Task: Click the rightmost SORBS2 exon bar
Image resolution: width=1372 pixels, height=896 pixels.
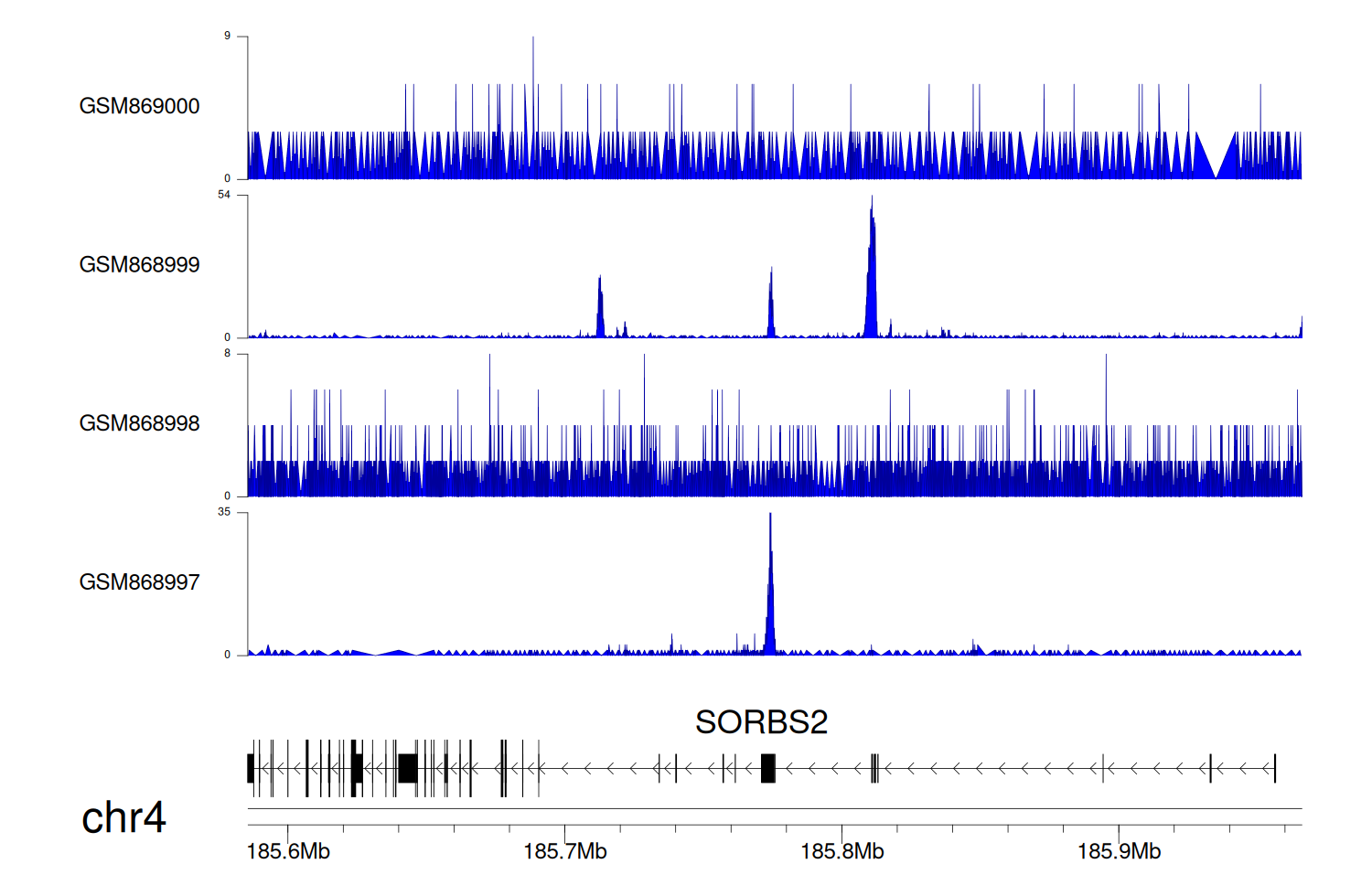Action: click(1274, 768)
